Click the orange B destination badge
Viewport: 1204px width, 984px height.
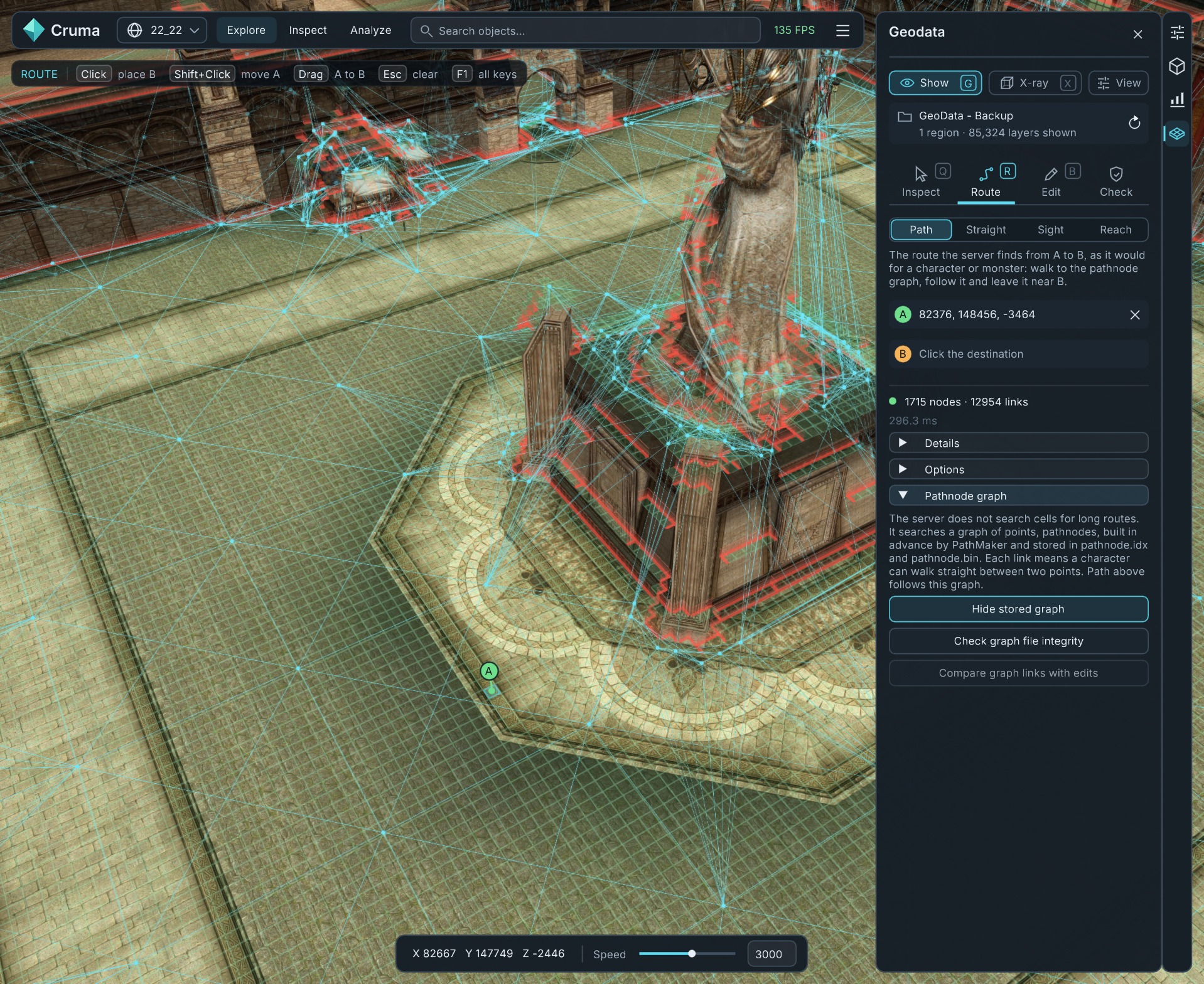pyautogui.click(x=903, y=354)
